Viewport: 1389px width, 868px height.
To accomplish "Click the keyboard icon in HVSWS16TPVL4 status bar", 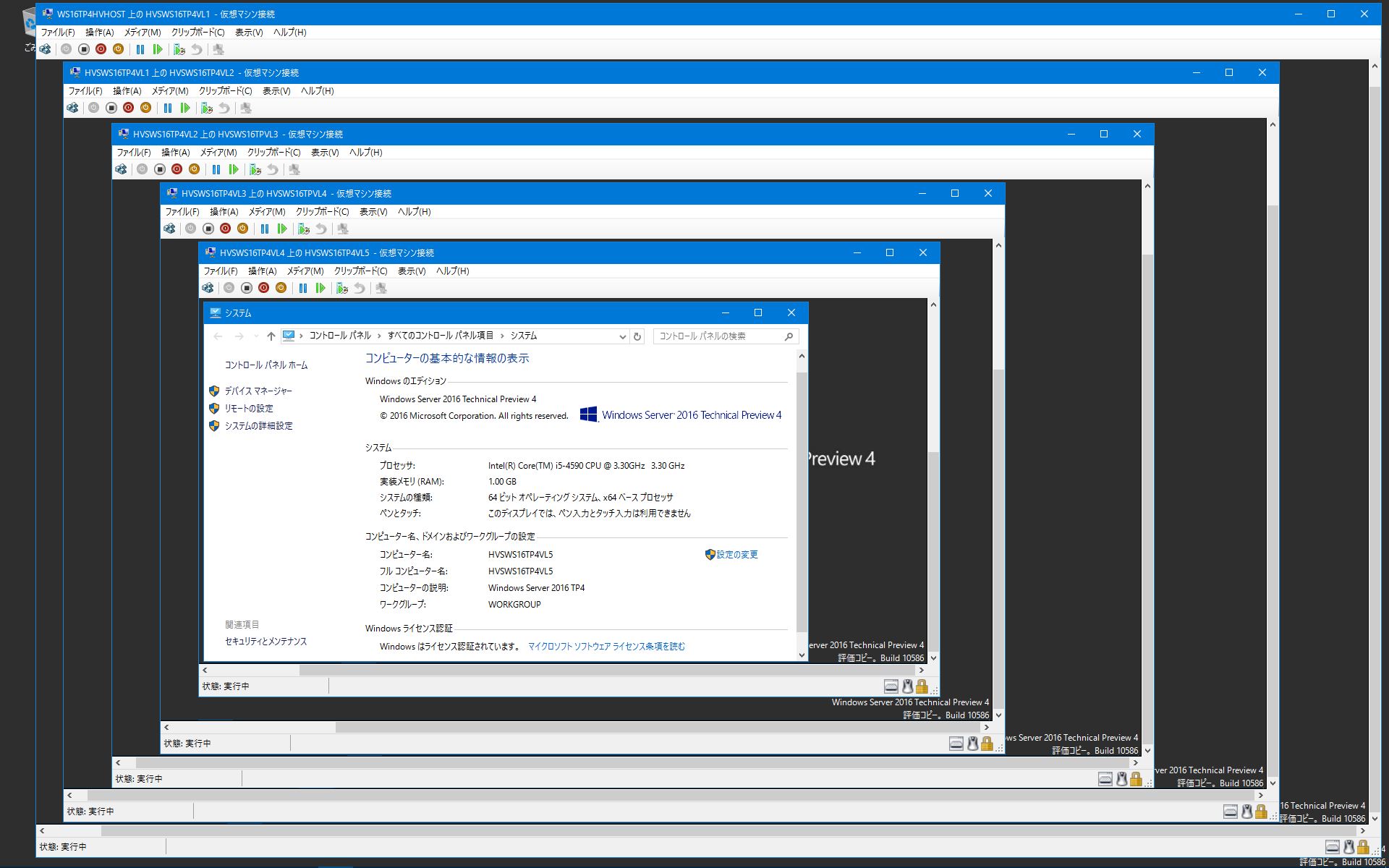I will click(956, 744).
